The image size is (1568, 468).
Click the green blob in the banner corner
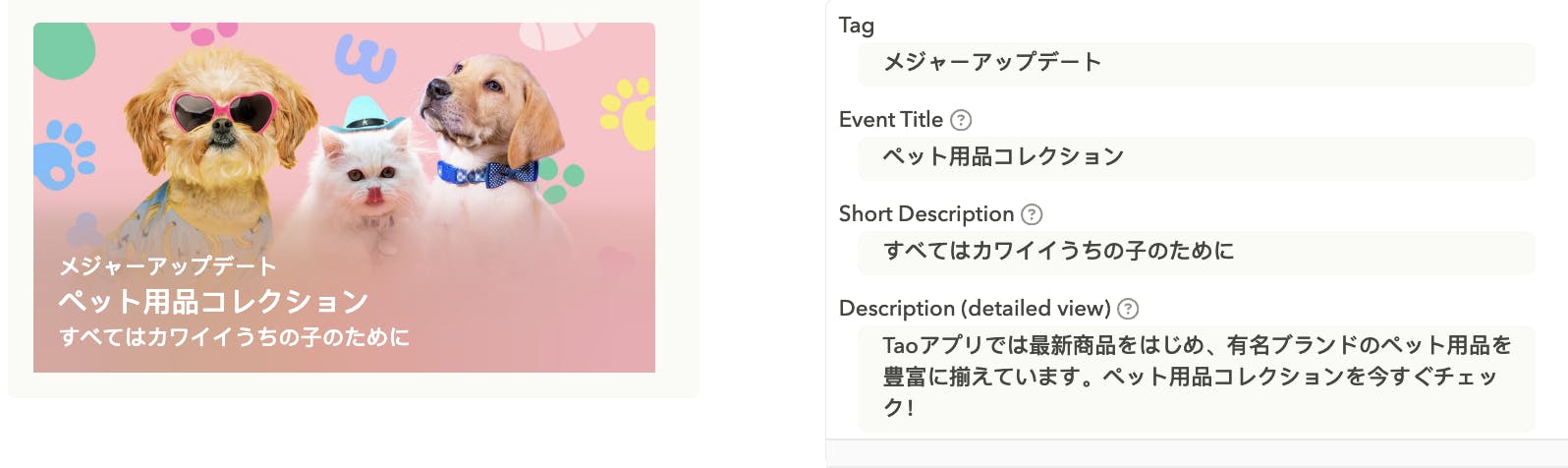(62, 49)
